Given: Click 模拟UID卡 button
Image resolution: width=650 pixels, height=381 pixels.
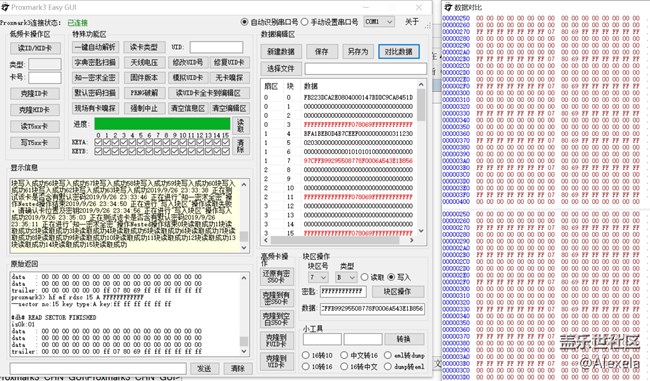Looking at the screenshot, I should pos(188,78).
